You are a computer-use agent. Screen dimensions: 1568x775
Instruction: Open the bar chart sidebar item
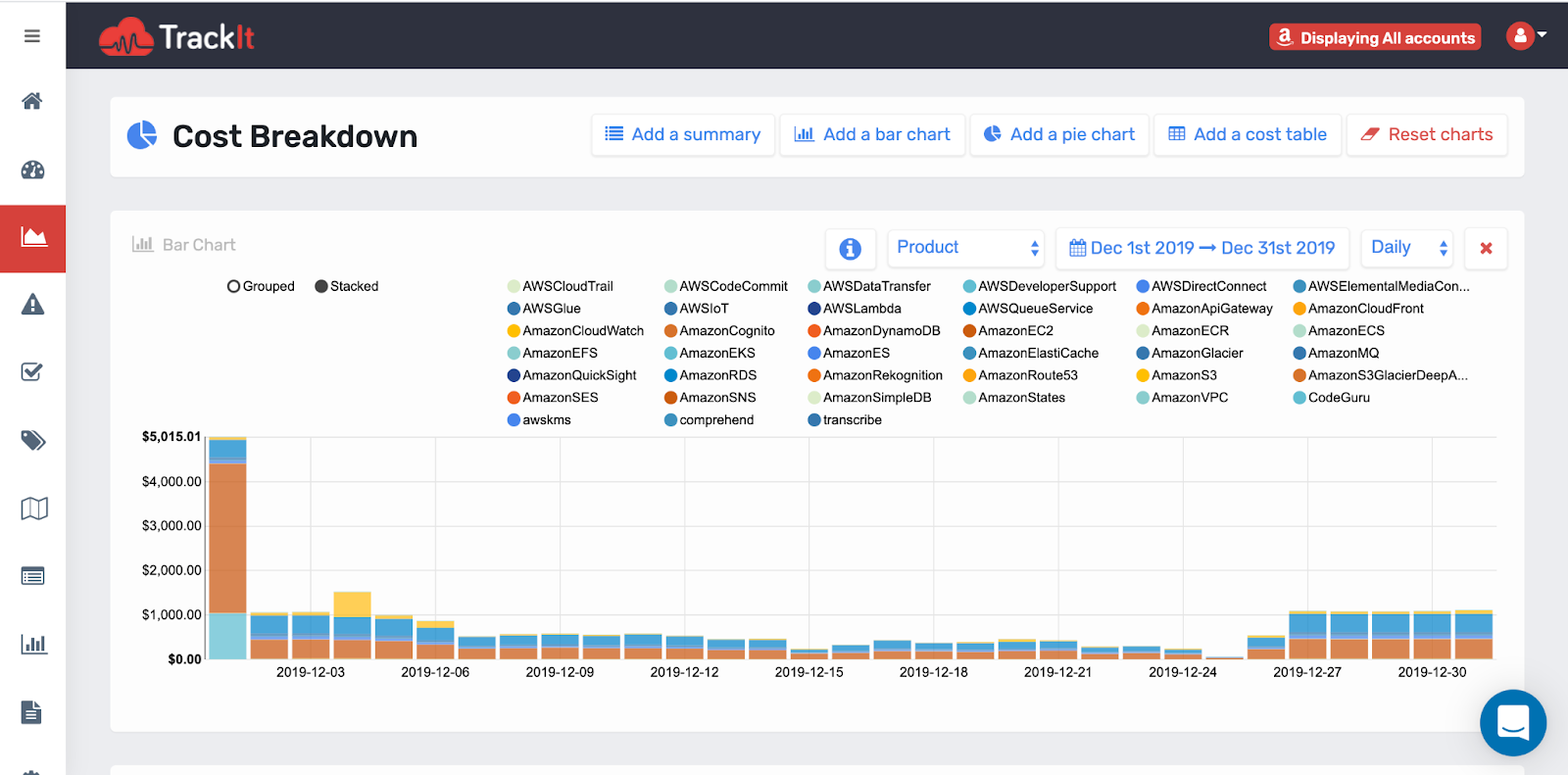tap(33, 644)
